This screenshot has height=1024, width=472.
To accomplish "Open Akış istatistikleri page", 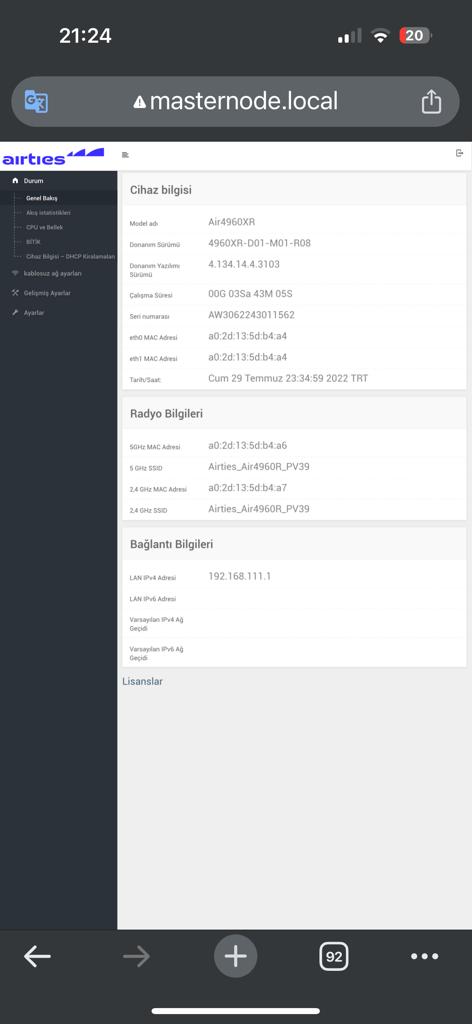I will [x=48, y=213].
